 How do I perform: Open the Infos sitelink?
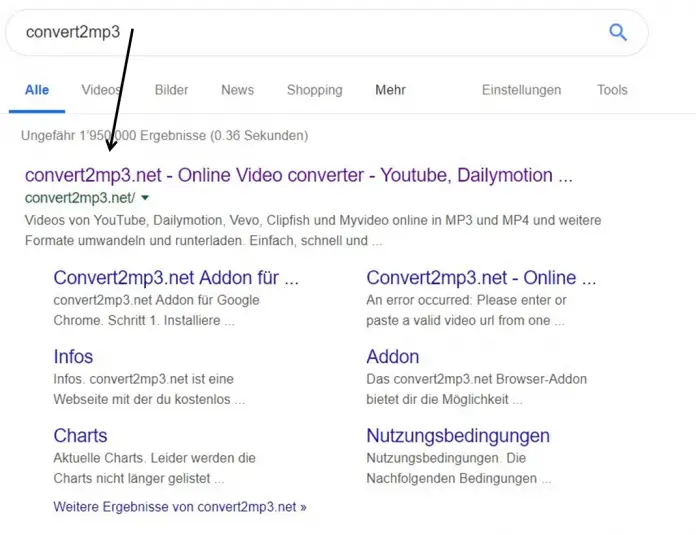[73, 357]
